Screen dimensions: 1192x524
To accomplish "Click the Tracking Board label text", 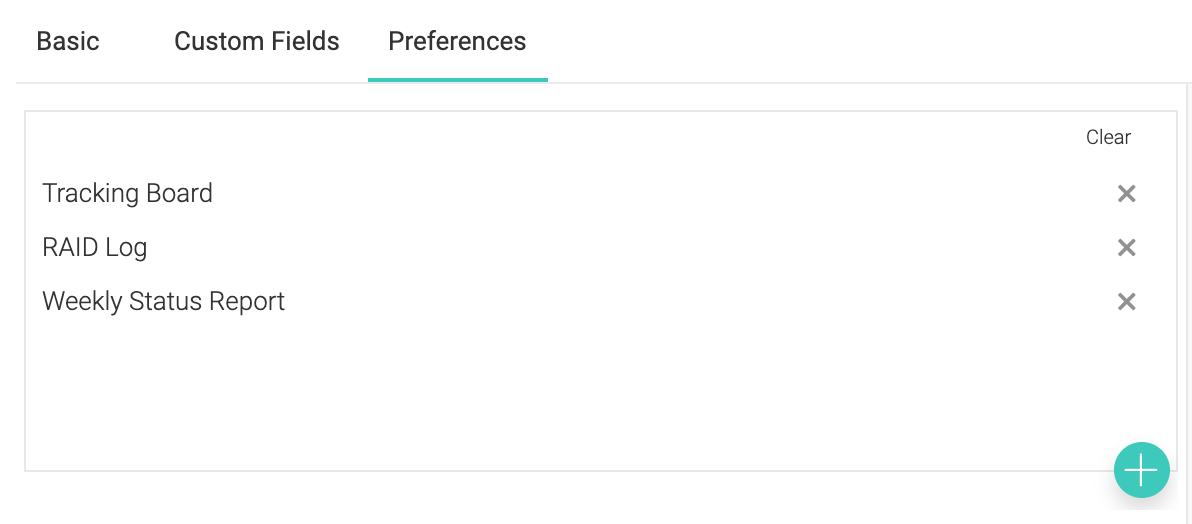I will coord(127,194).
